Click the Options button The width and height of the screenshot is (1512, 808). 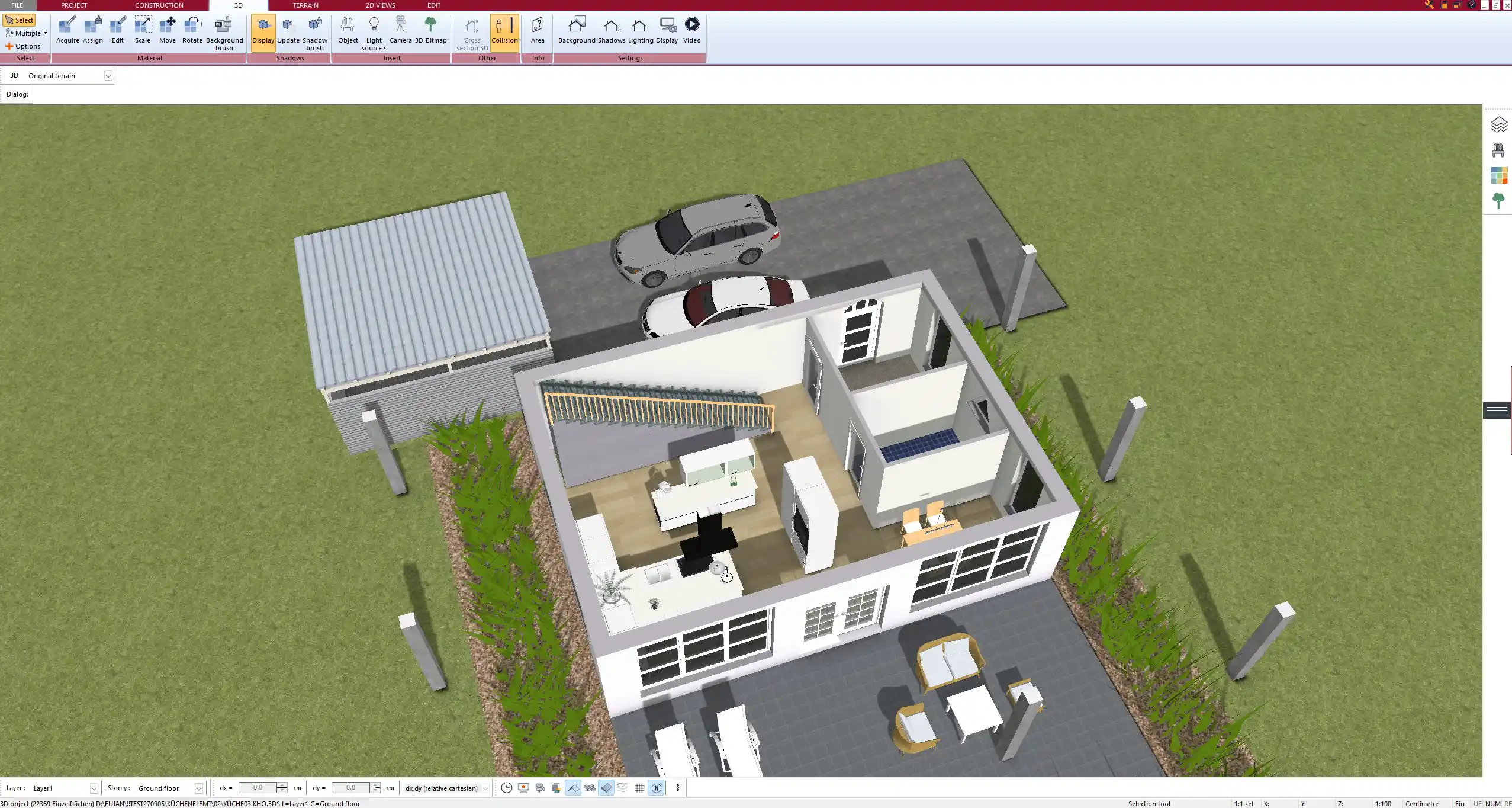click(23, 46)
